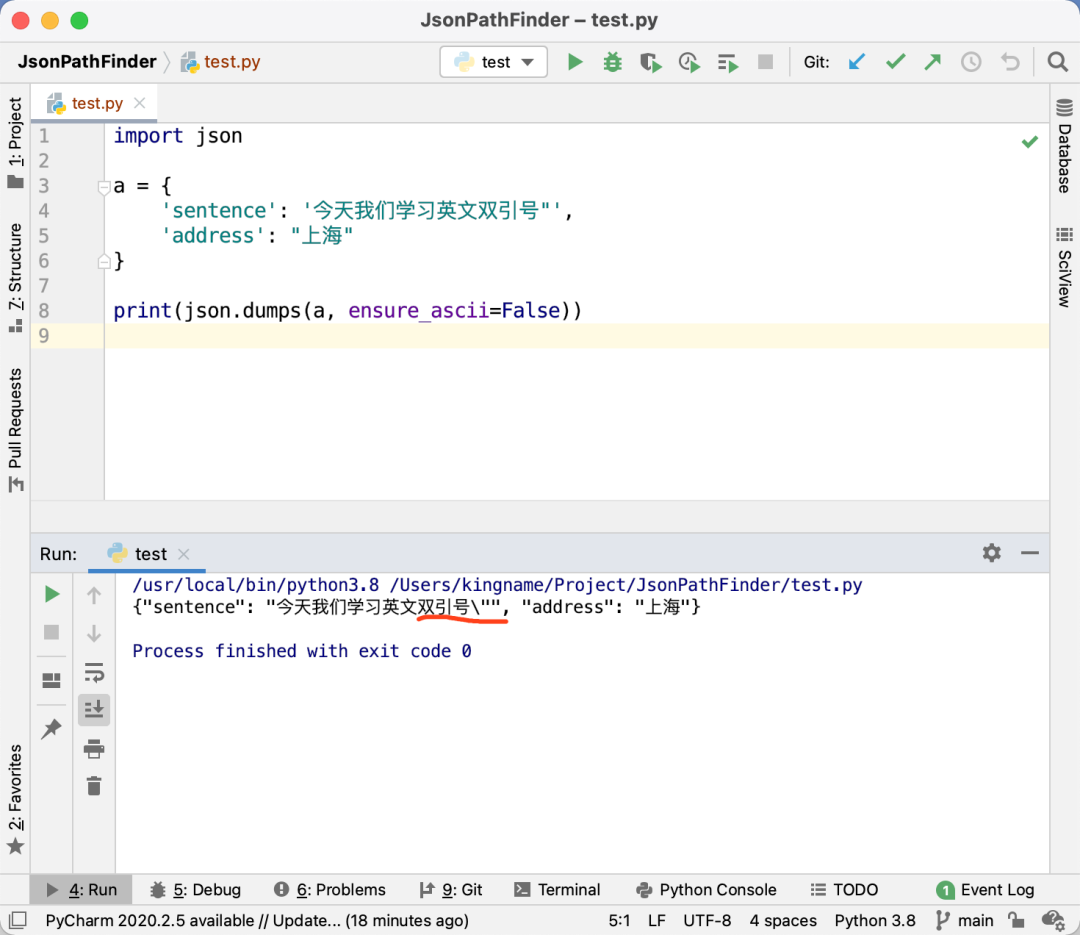This screenshot has height=935, width=1080.
Task: Open the inspector icon in the status bar
Action: coord(1053,920)
